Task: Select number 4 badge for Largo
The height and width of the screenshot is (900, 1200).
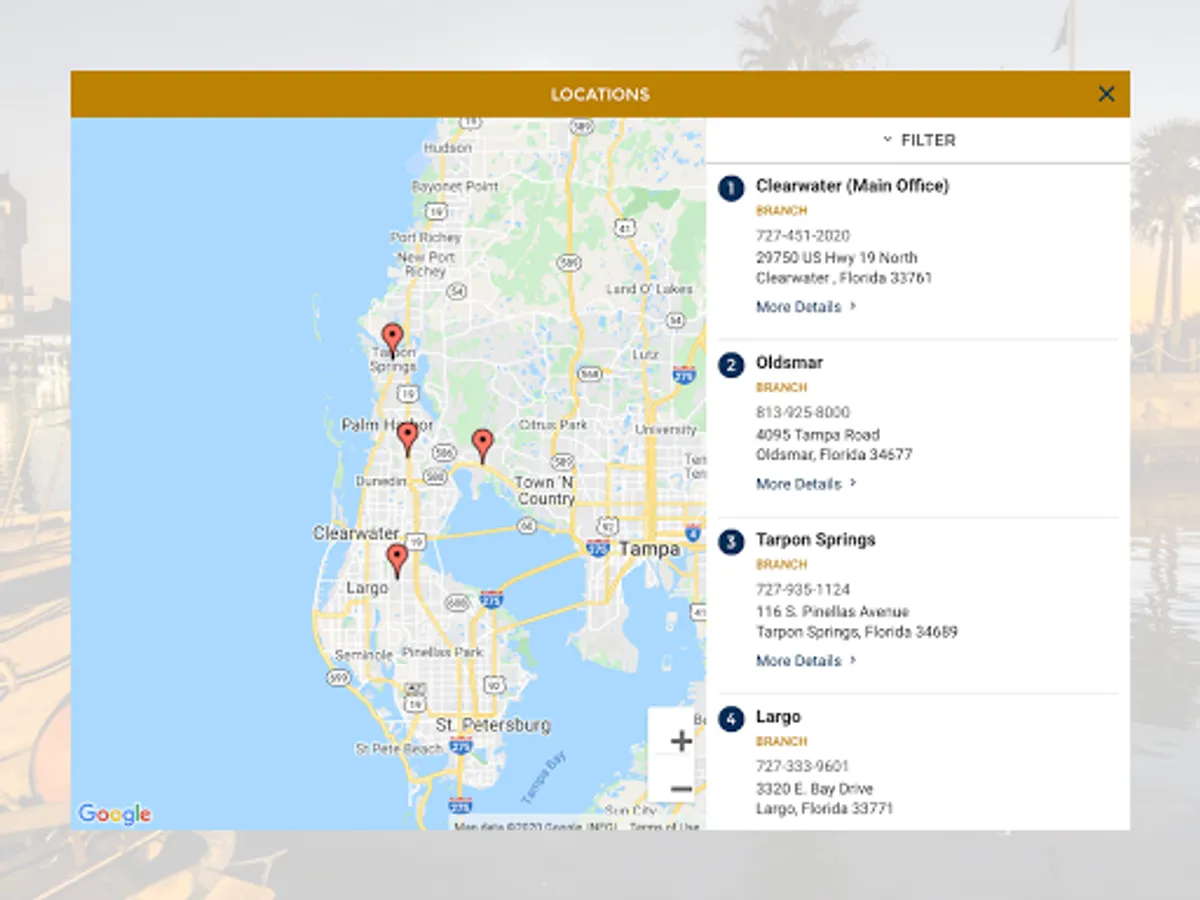Action: (x=731, y=719)
